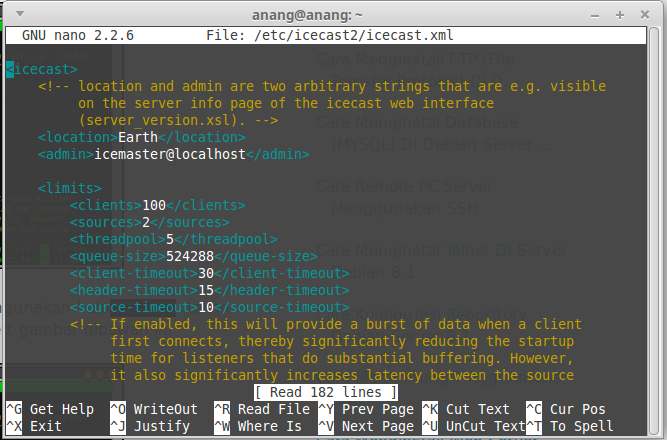Click the ^T To Spell shortcut
Image resolution: width=667 pixels, height=440 pixels.
570,426
